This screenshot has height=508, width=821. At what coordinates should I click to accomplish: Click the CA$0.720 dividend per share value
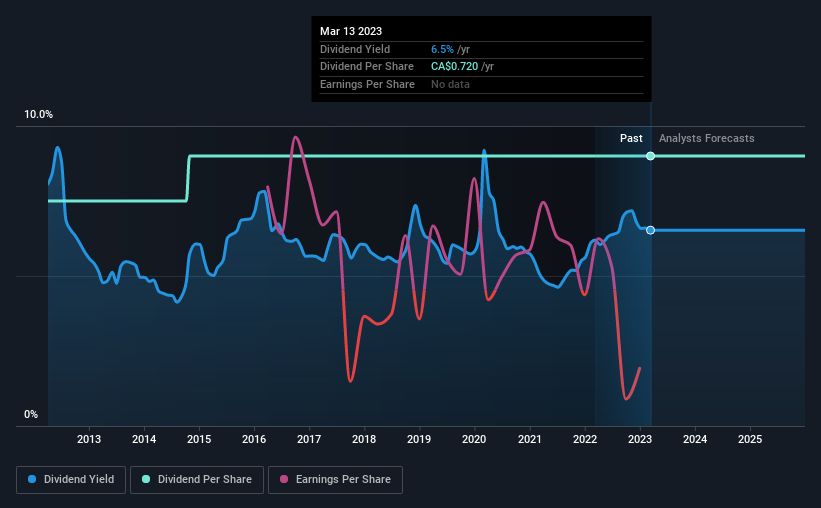click(454, 67)
